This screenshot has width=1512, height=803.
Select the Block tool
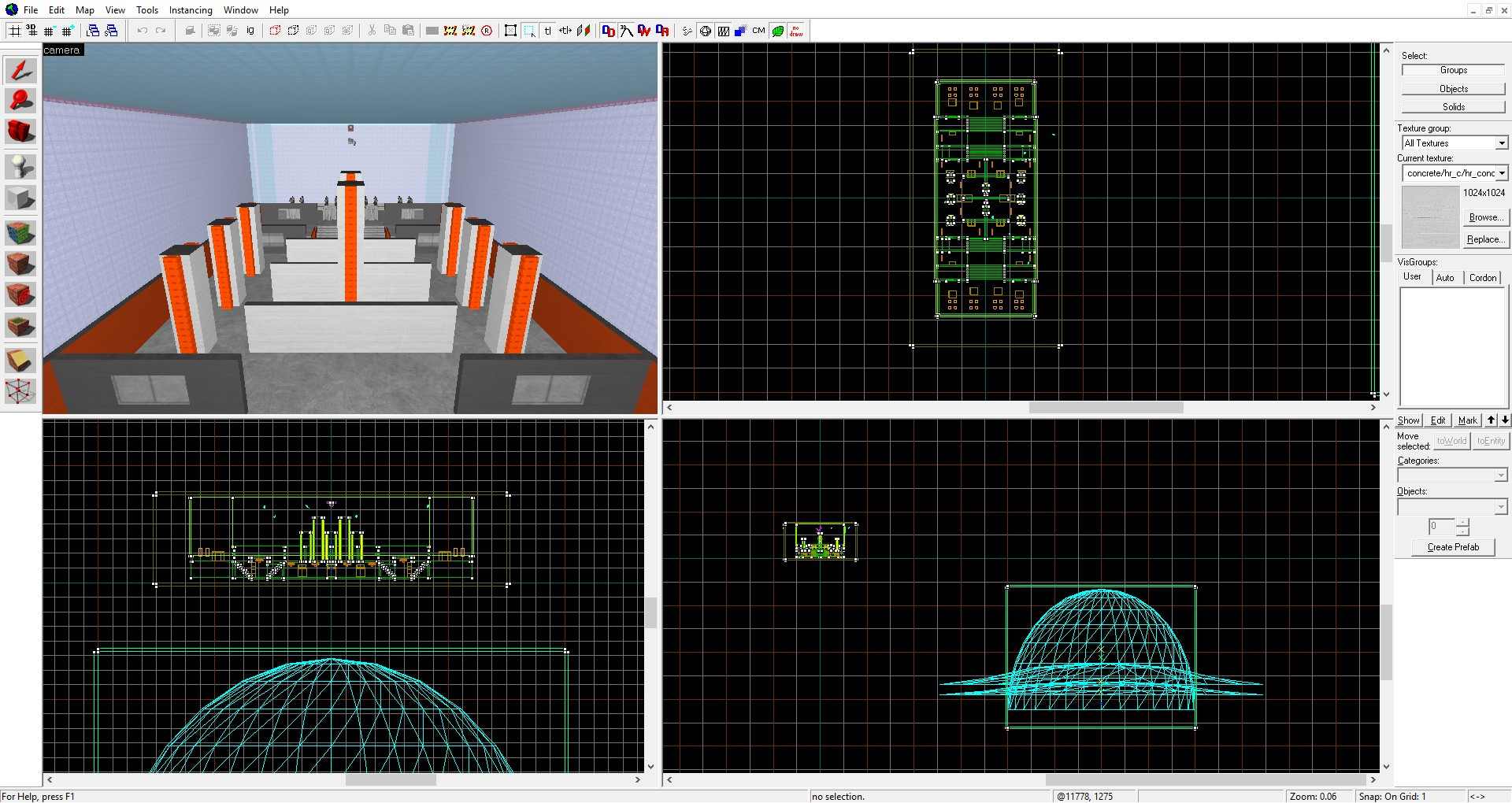(20, 198)
